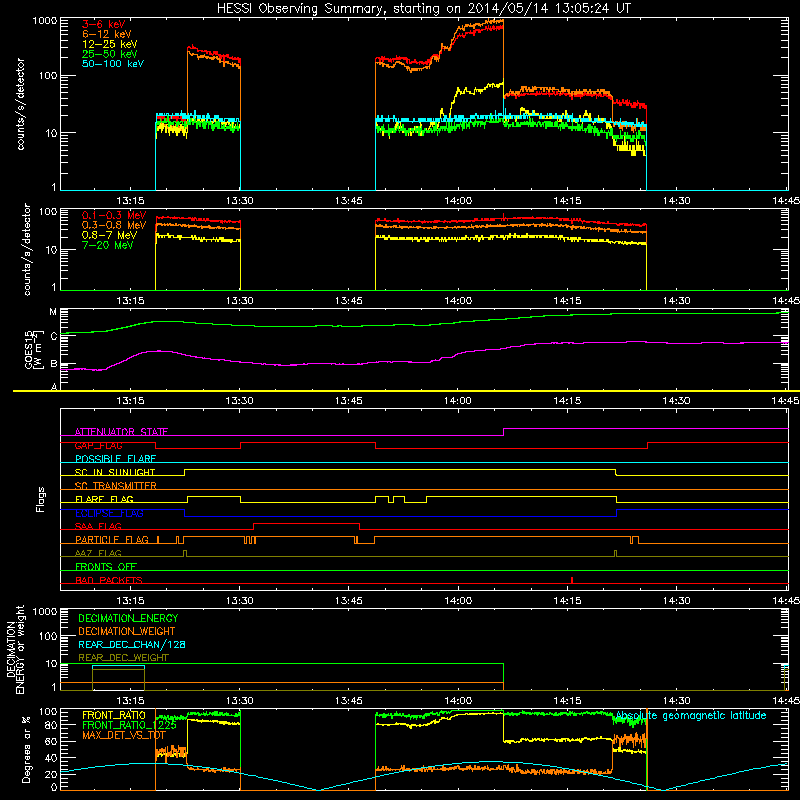Viewport: 800px width, 800px height.
Task: Select the BAD_PACKETS flag label
Action: tap(109, 580)
